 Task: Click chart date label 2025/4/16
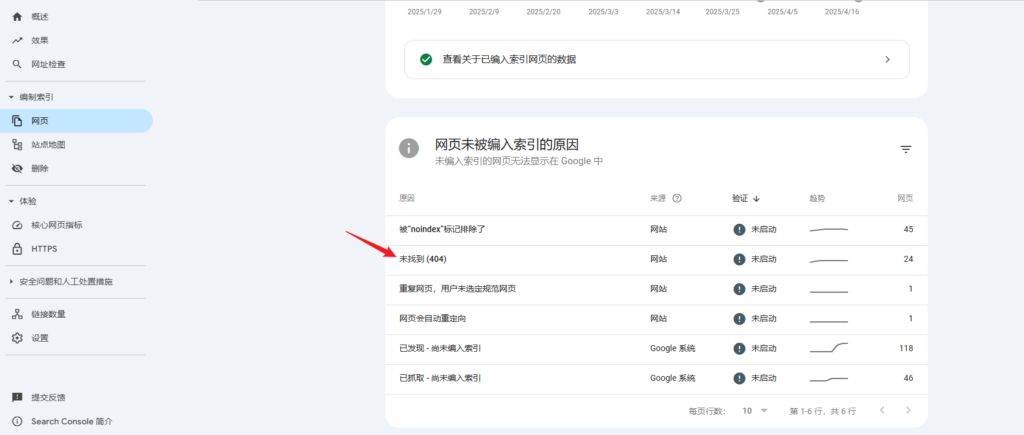(841, 12)
